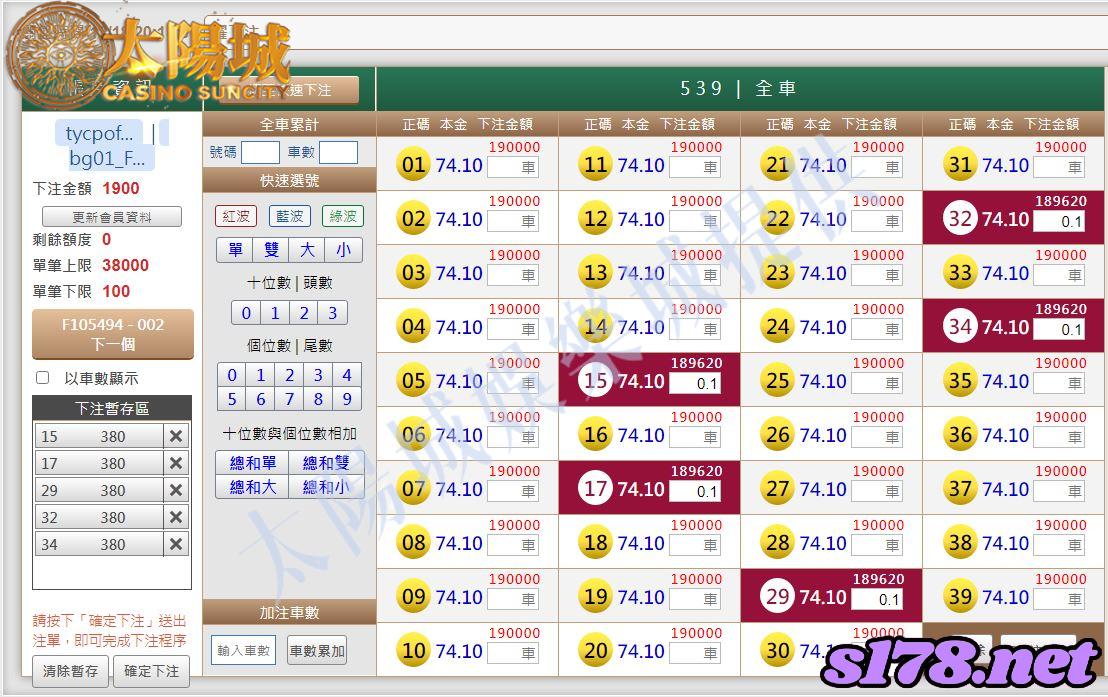
Task: Select yellow ball number 39
Action: [x=960, y=597]
